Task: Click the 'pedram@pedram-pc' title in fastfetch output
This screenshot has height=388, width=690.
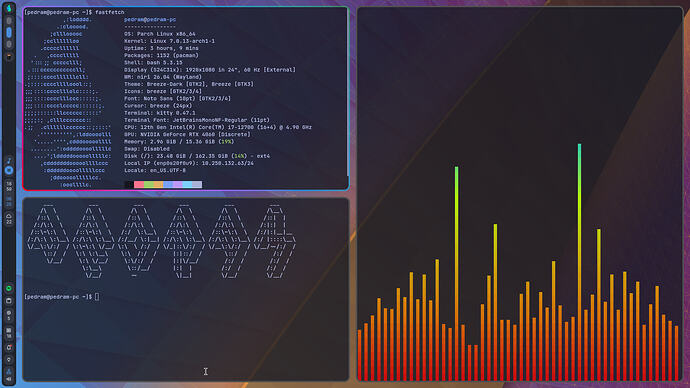Action: [x=150, y=19]
